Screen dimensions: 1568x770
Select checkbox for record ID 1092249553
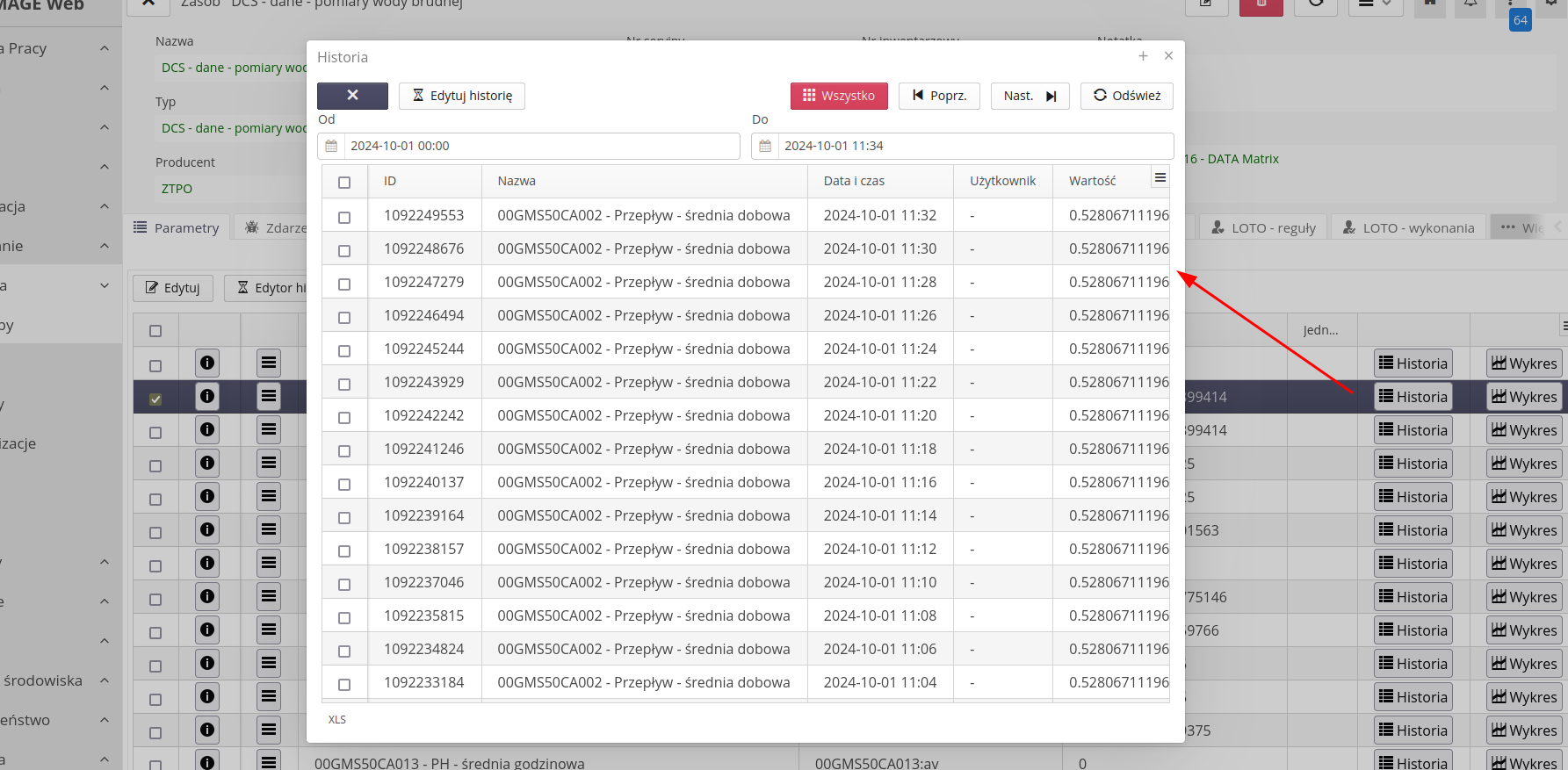(x=344, y=217)
